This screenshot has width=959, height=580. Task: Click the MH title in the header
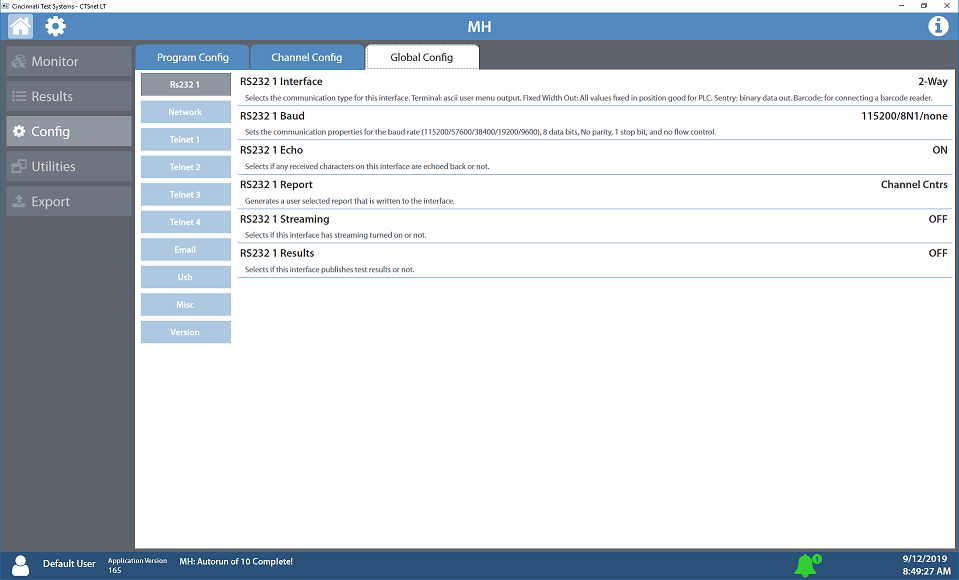[x=479, y=27]
